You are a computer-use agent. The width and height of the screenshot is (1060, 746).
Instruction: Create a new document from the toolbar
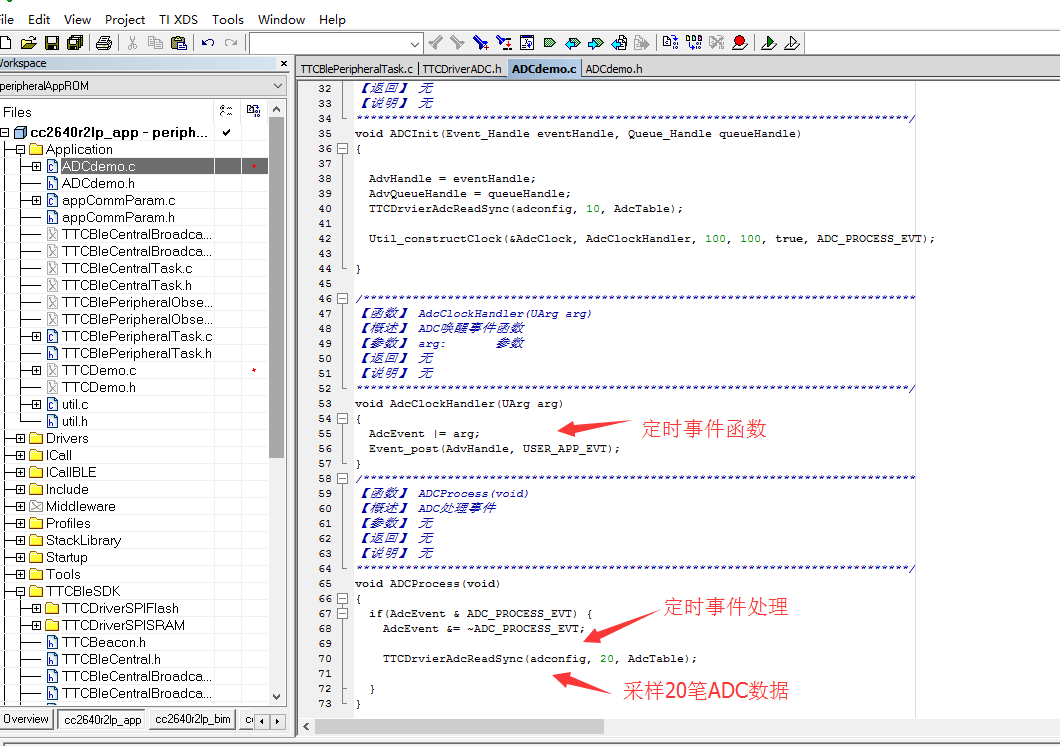tap(5, 43)
